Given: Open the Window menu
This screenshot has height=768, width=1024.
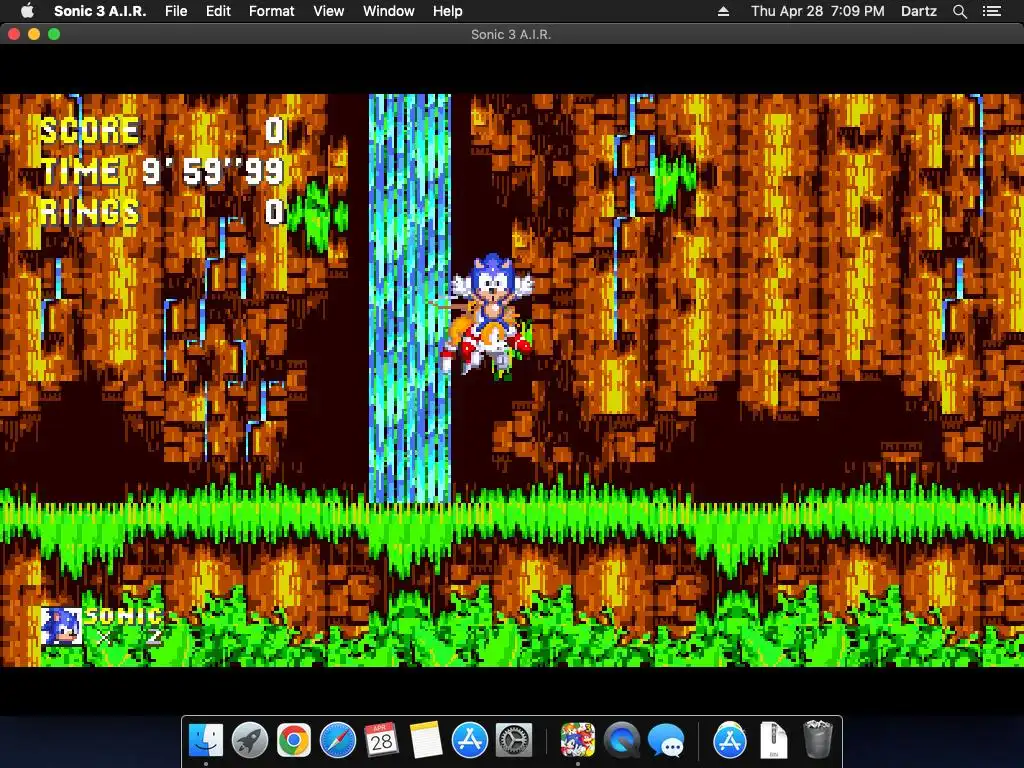Looking at the screenshot, I should [x=389, y=11].
